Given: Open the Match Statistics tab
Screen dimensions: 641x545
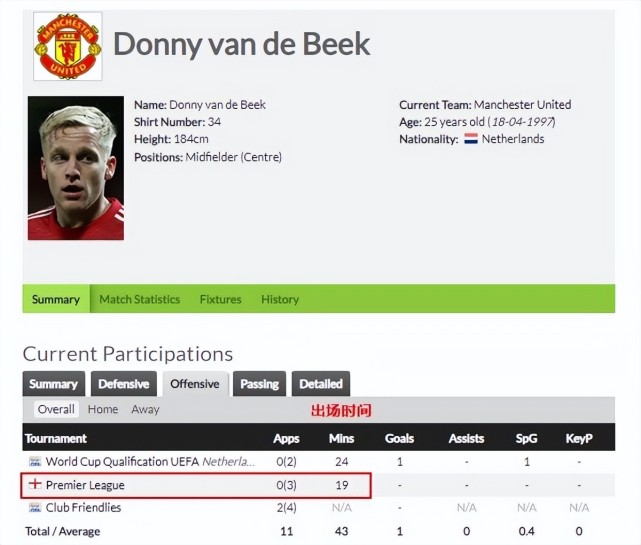Looking at the screenshot, I should pos(139,299).
